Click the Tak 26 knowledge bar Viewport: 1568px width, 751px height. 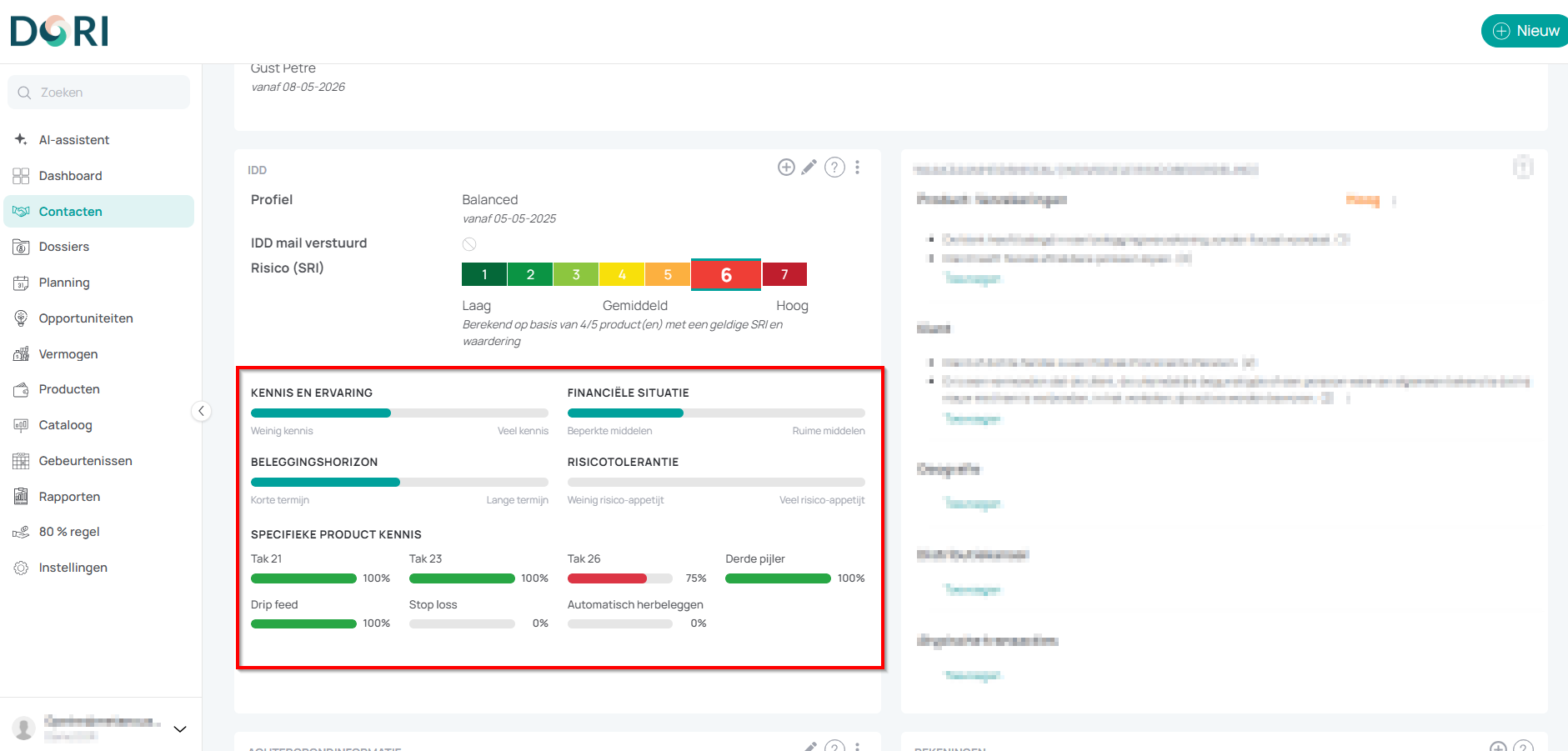point(619,578)
